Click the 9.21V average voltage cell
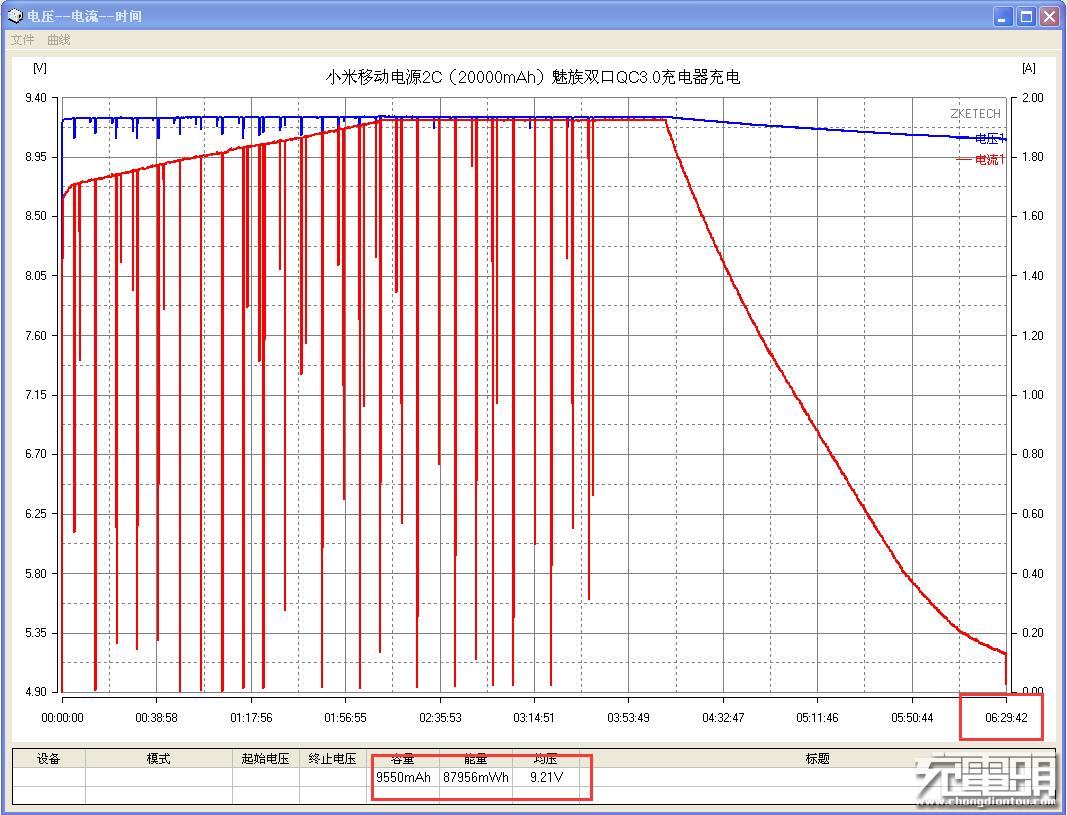The width and height of the screenshot is (1067, 815). (546, 777)
